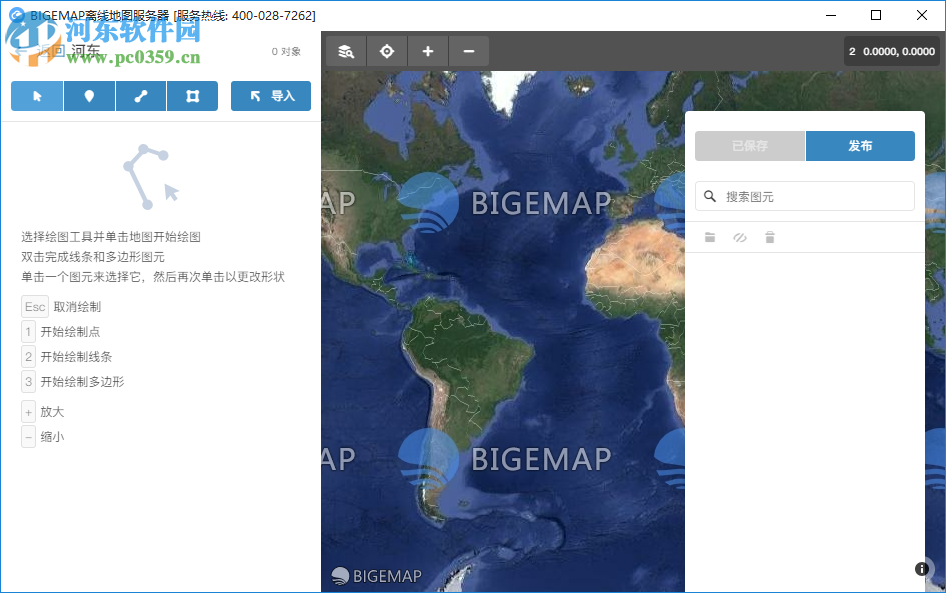Click the info icon at bottom right of map

[921, 568]
